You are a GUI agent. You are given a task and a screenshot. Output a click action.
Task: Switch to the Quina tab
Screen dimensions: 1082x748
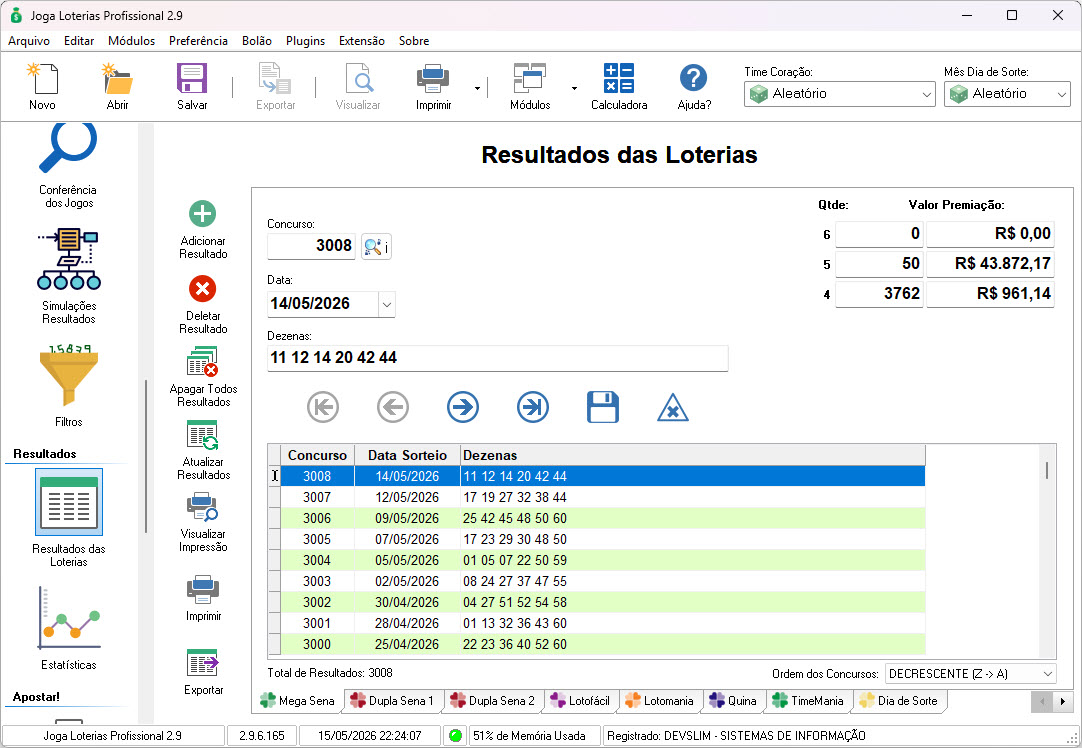click(x=734, y=700)
